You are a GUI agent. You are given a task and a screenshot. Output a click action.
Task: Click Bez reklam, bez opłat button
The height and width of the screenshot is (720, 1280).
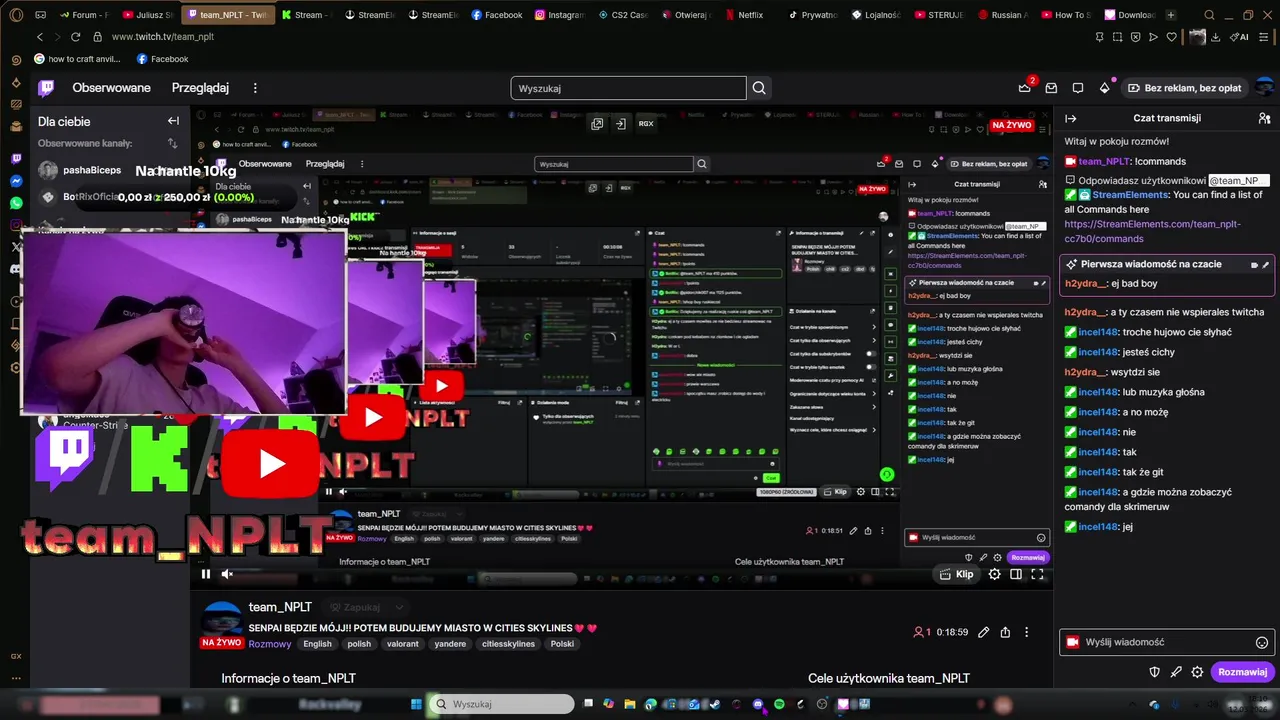point(1184,88)
